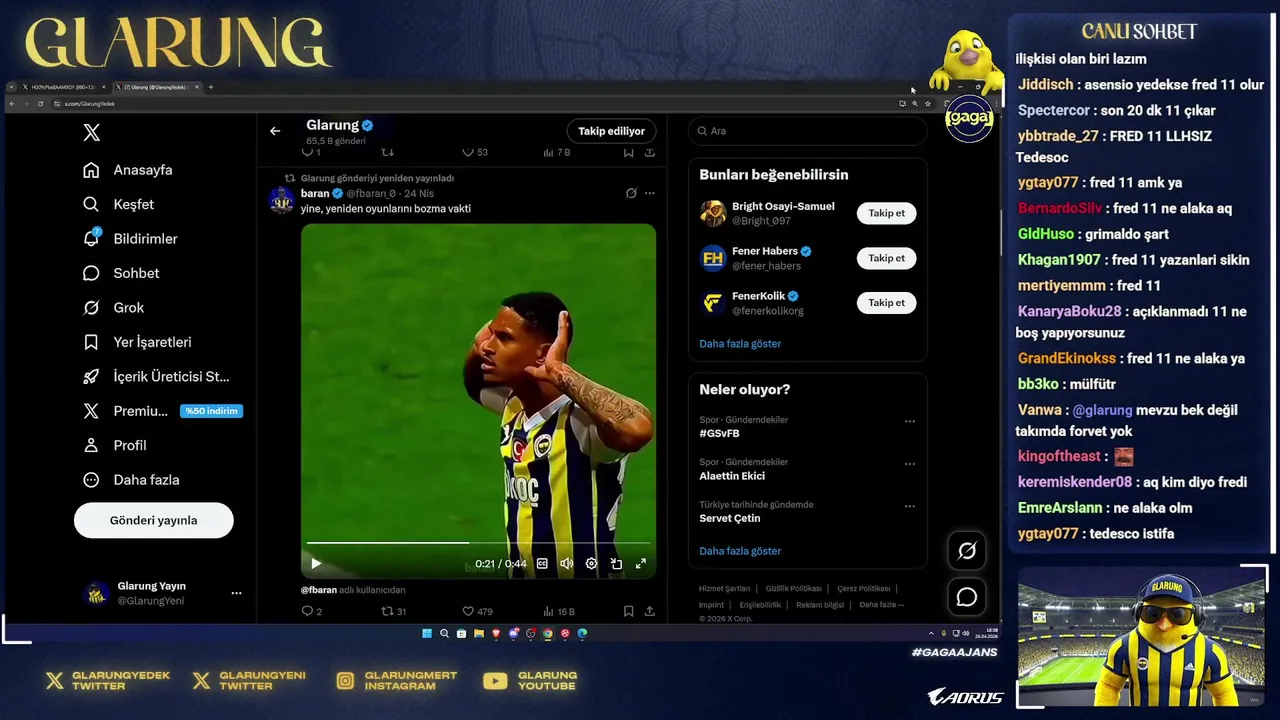Expand video to fullscreen
The image size is (1280, 720).
pyautogui.click(x=641, y=564)
